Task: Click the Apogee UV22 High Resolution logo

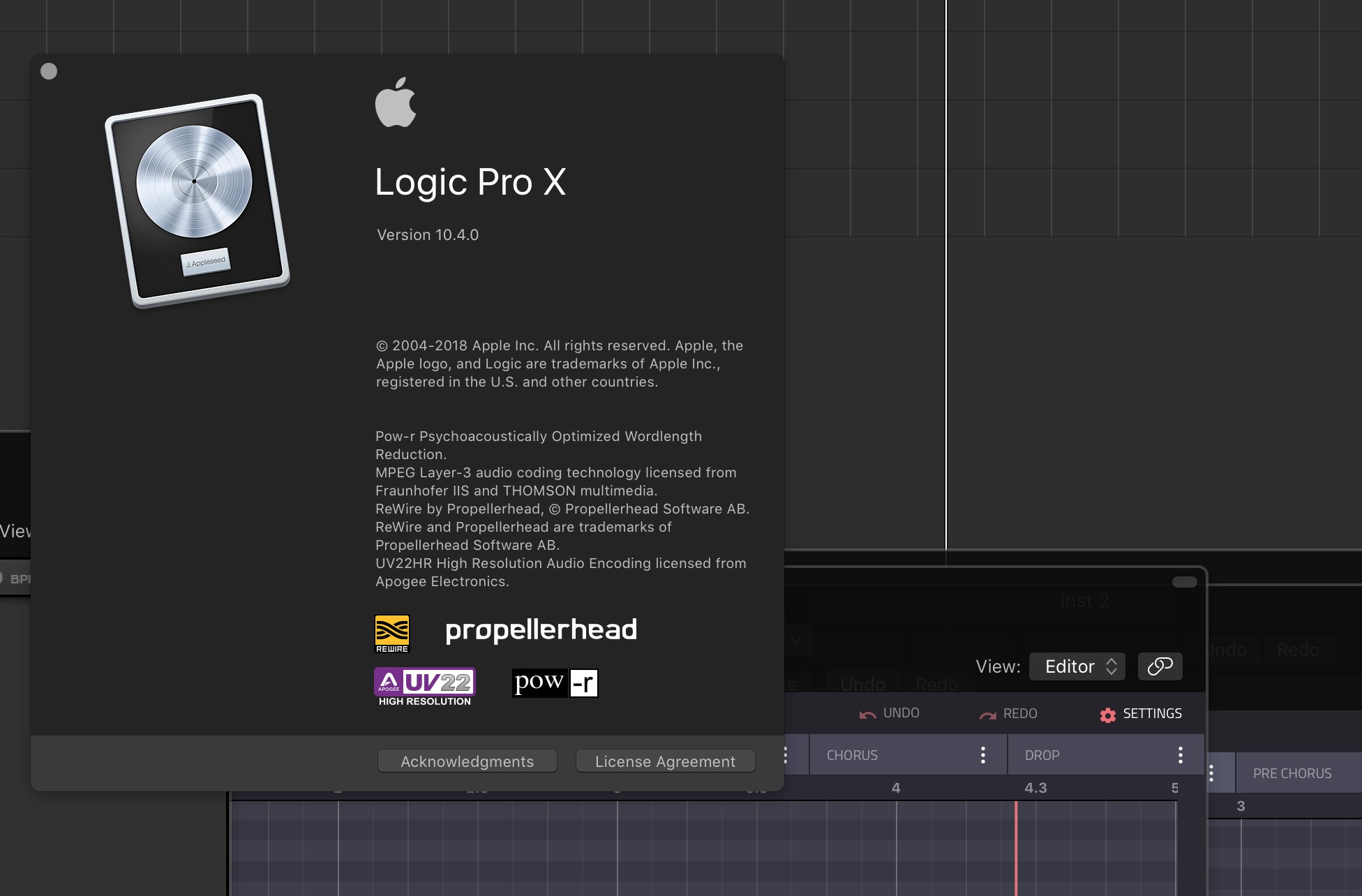Action: click(425, 687)
